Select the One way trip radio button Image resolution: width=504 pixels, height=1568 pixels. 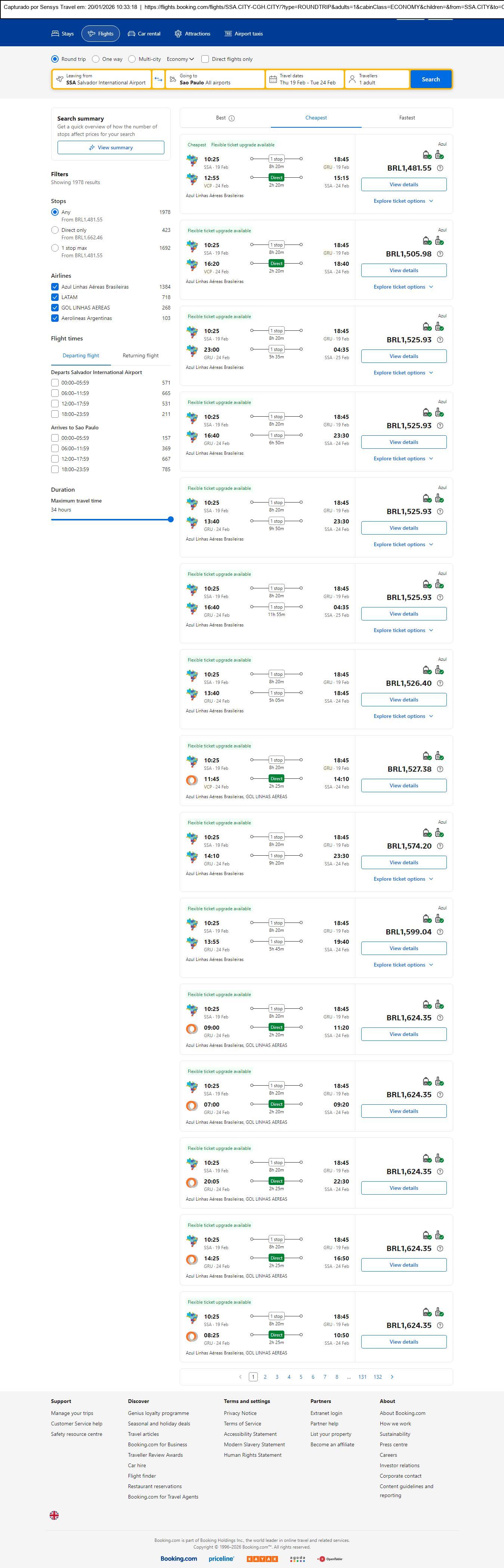[96, 59]
